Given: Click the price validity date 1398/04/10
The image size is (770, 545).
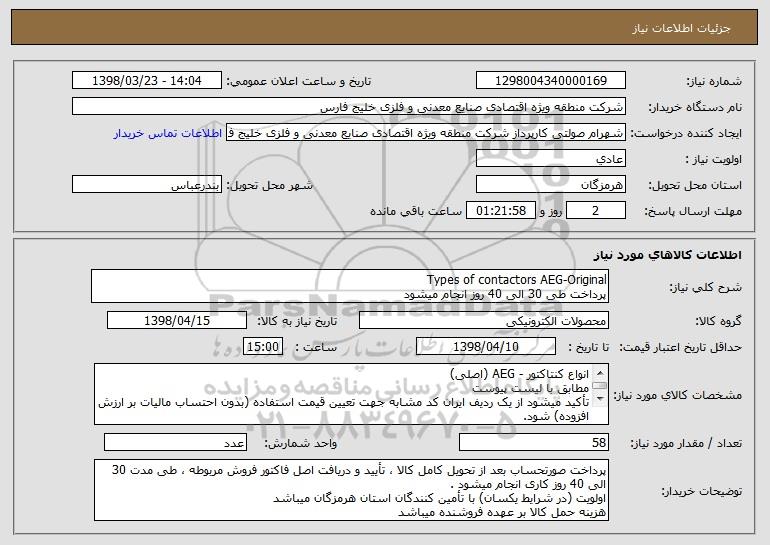Looking at the screenshot, I should 486,346.
